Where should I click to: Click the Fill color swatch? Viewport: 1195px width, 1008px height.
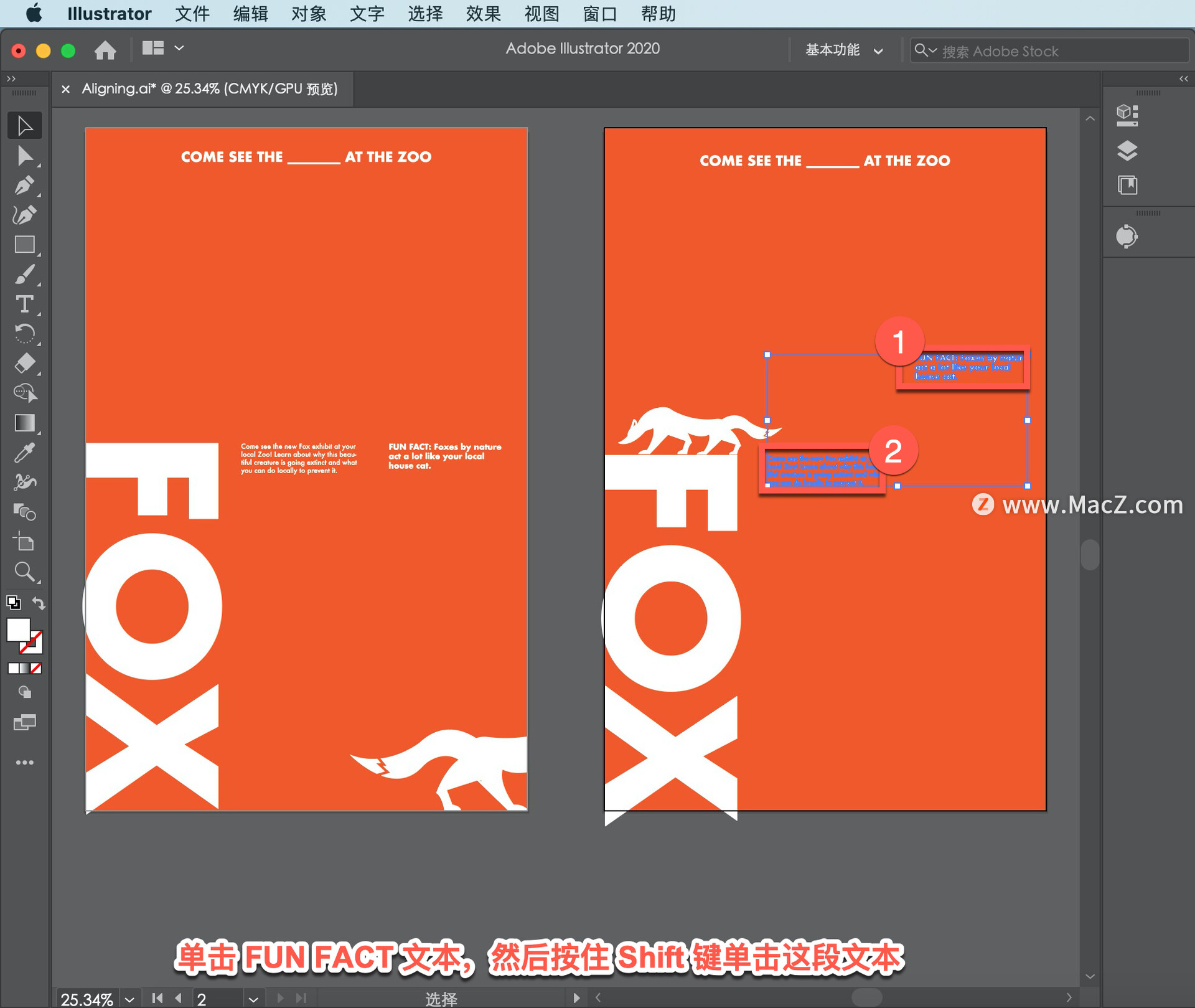click(18, 630)
